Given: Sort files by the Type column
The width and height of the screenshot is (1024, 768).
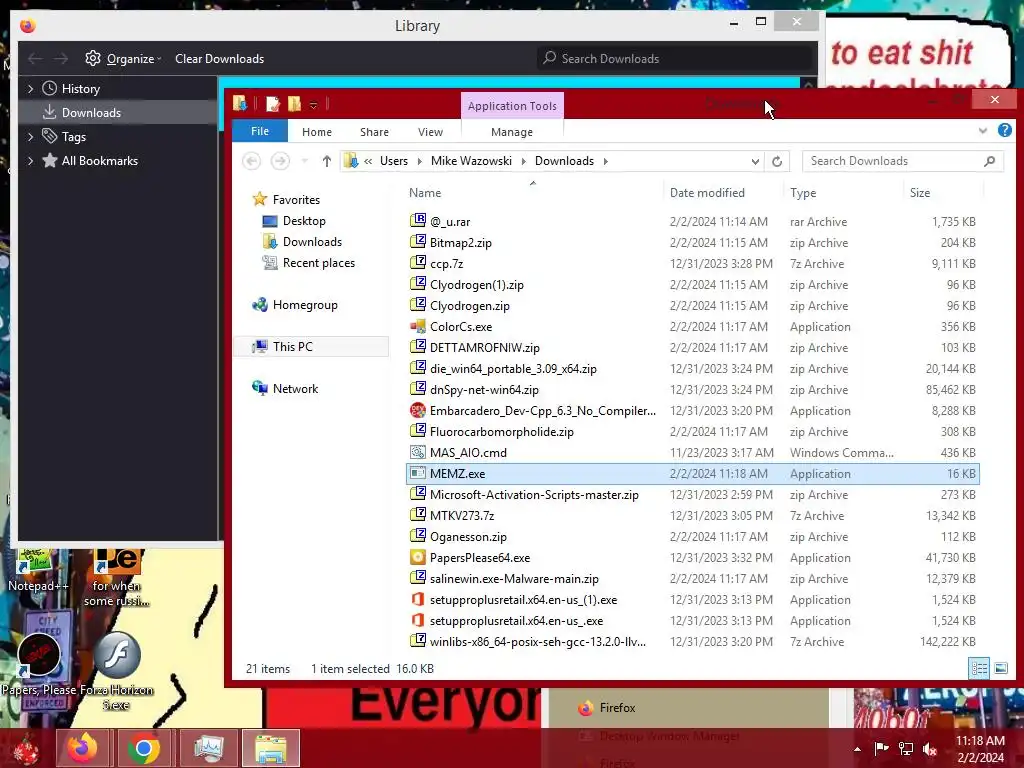Looking at the screenshot, I should click(x=803, y=193).
